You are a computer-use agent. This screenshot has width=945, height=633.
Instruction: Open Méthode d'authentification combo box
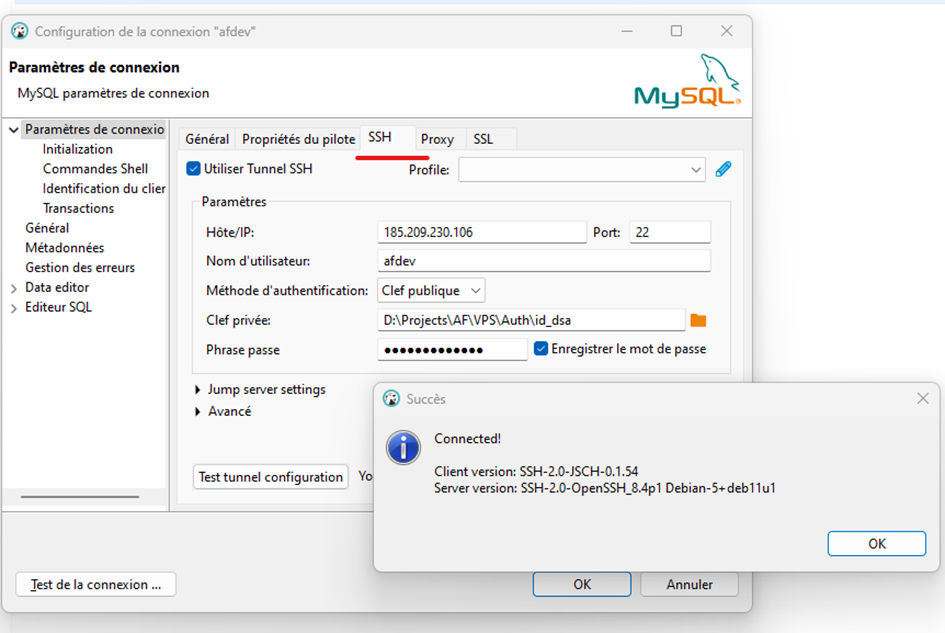(x=431, y=291)
